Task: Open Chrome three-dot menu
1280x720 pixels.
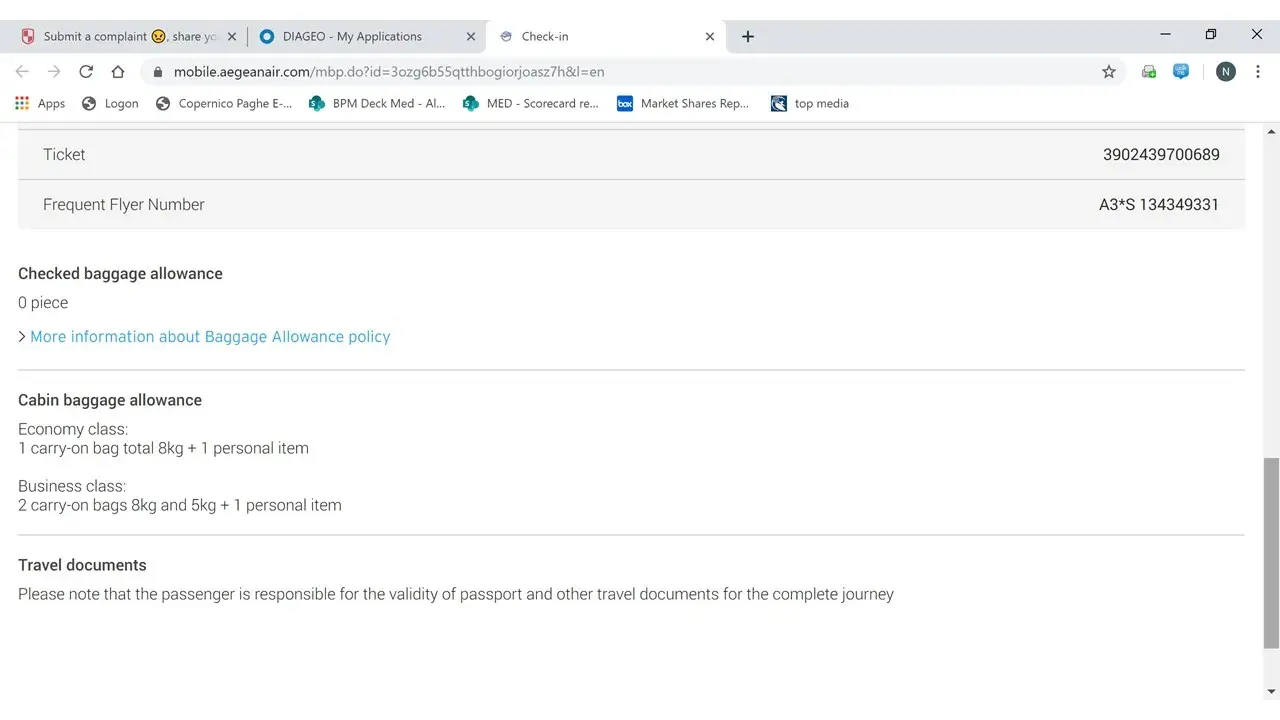Action: coord(1258,72)
